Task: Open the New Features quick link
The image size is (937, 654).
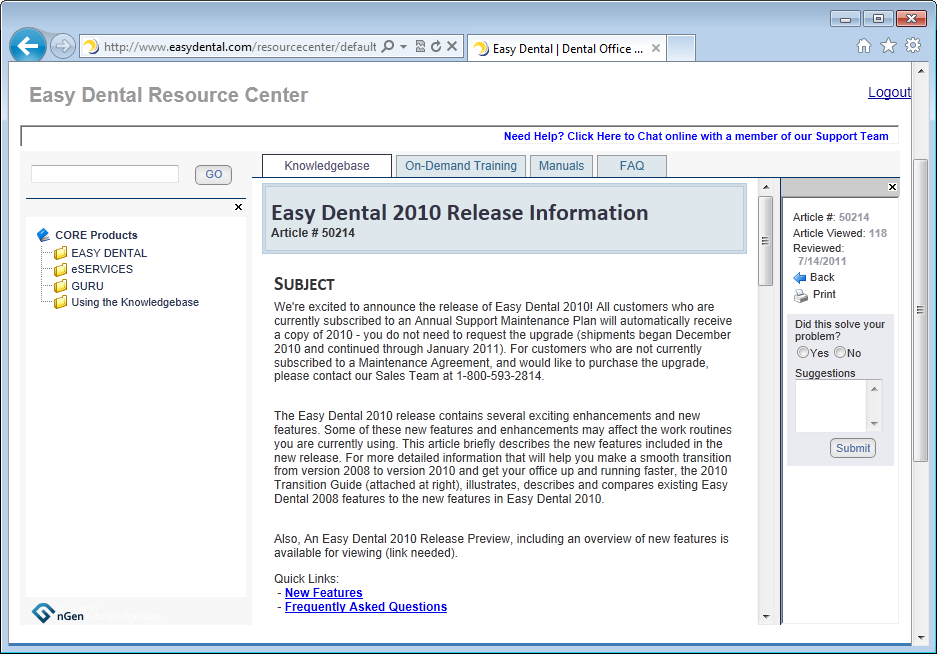Action: coord(324,593)
